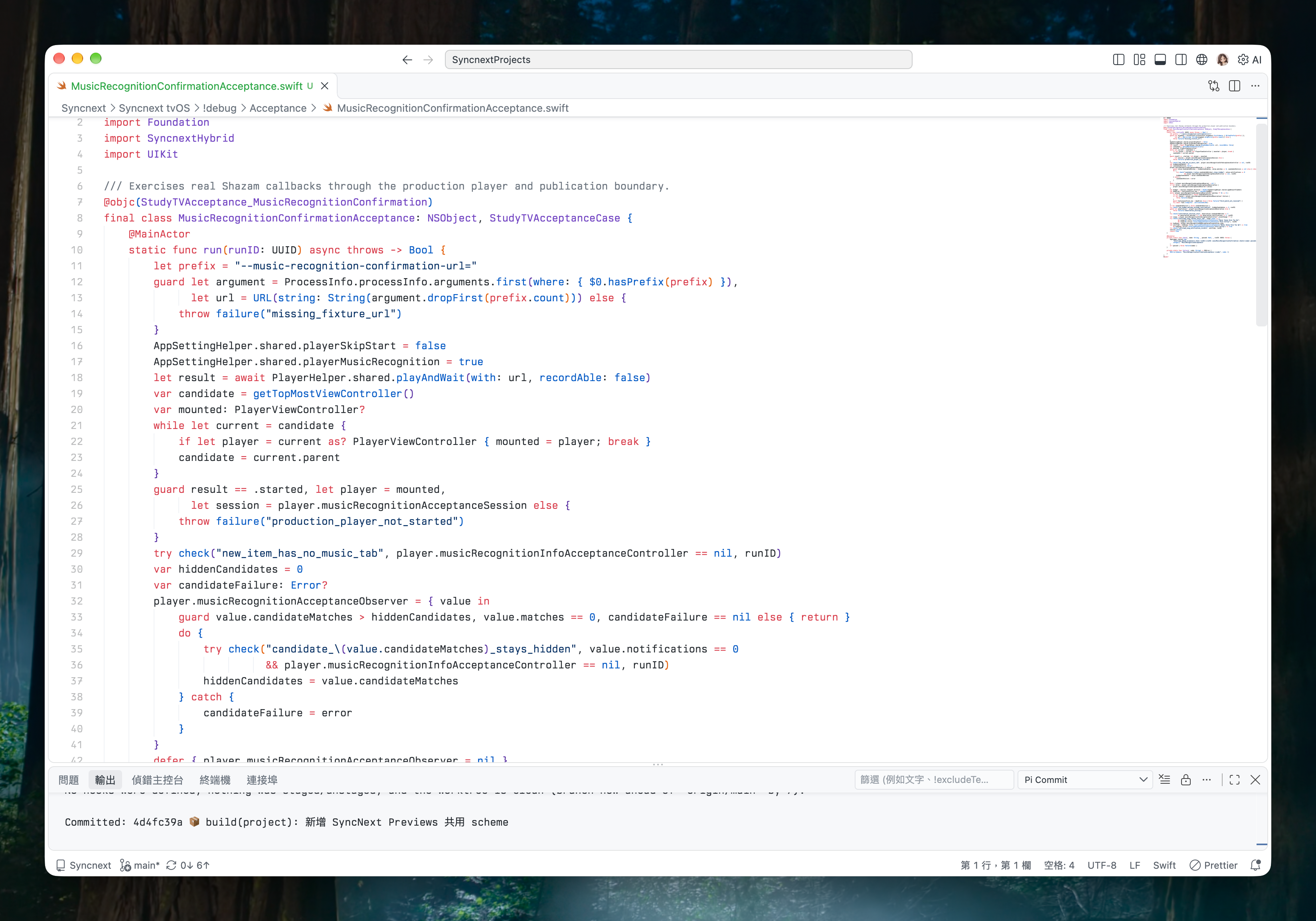This screenshot has height=921, width=1316.
Task: Click the Syncnext breadcrumb segment
Action: pos(84,108)
